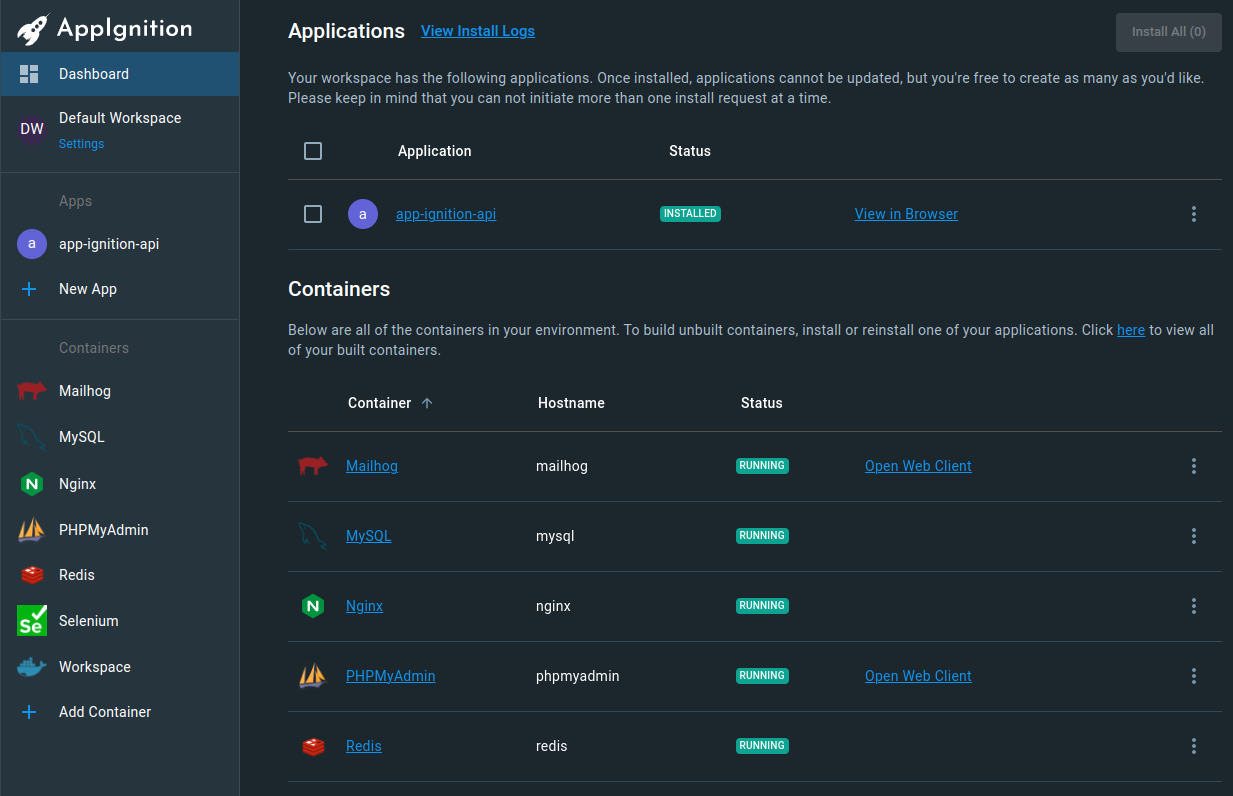Click the Selenium icon in the sidebar

(x=31, y=620)
